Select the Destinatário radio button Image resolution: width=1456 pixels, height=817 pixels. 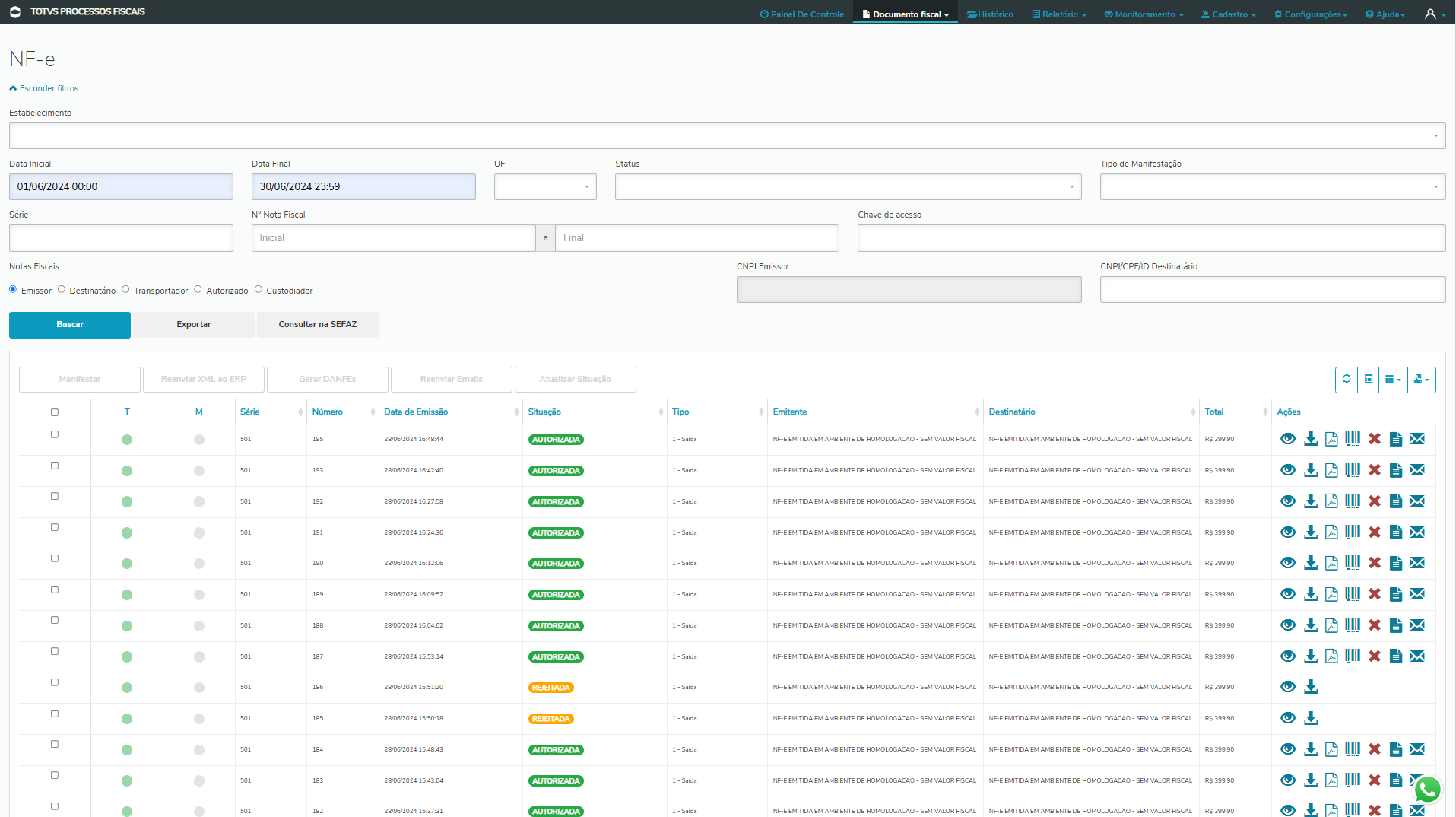click(x=62, y=289)
